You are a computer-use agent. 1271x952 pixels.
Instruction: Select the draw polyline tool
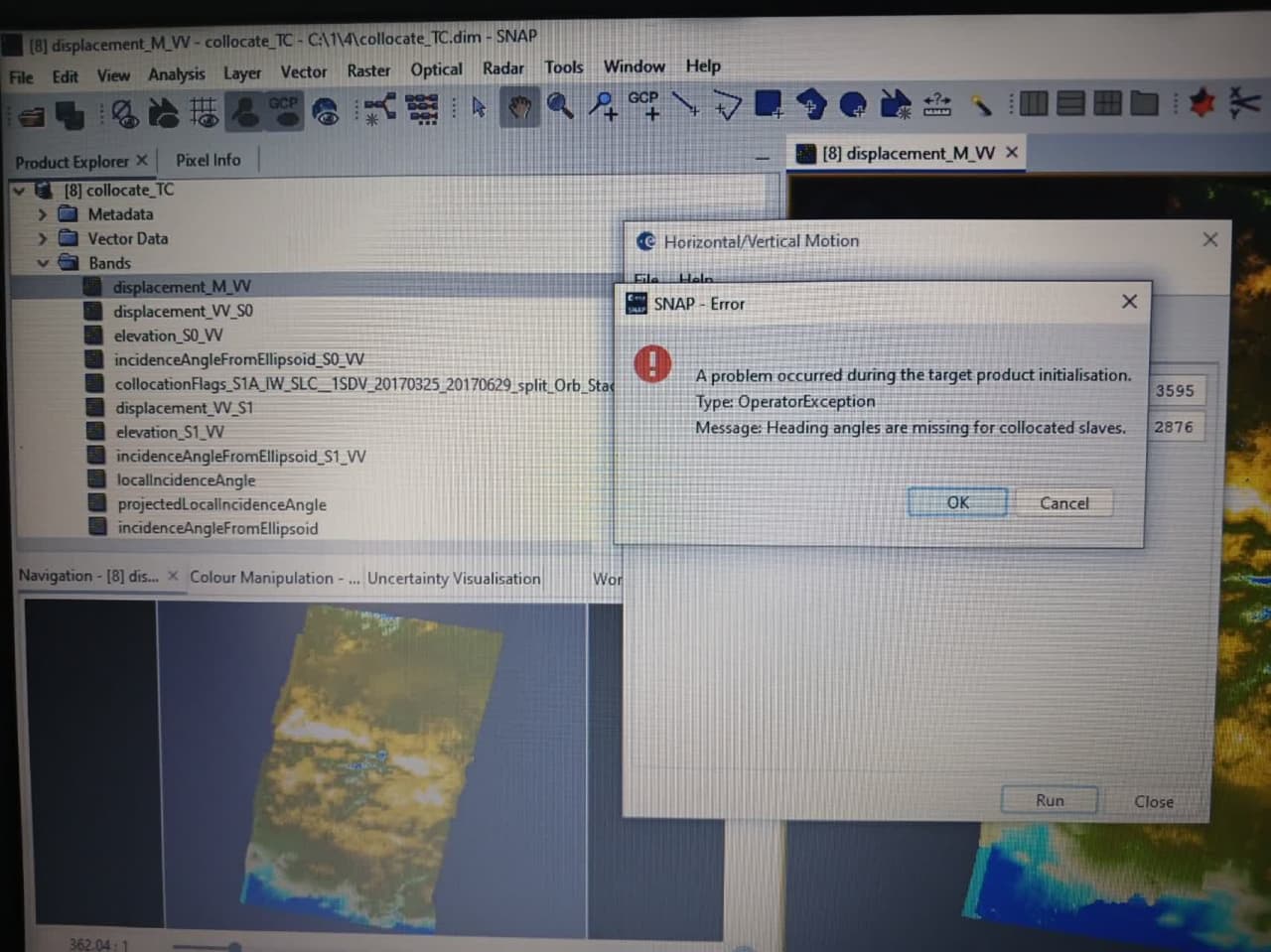tap(727, 103)
